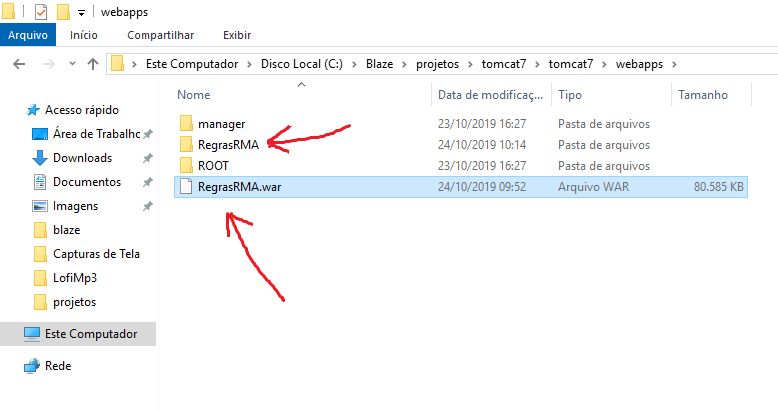Expand chevron after Blaze breadcrumb

(404, 64)
